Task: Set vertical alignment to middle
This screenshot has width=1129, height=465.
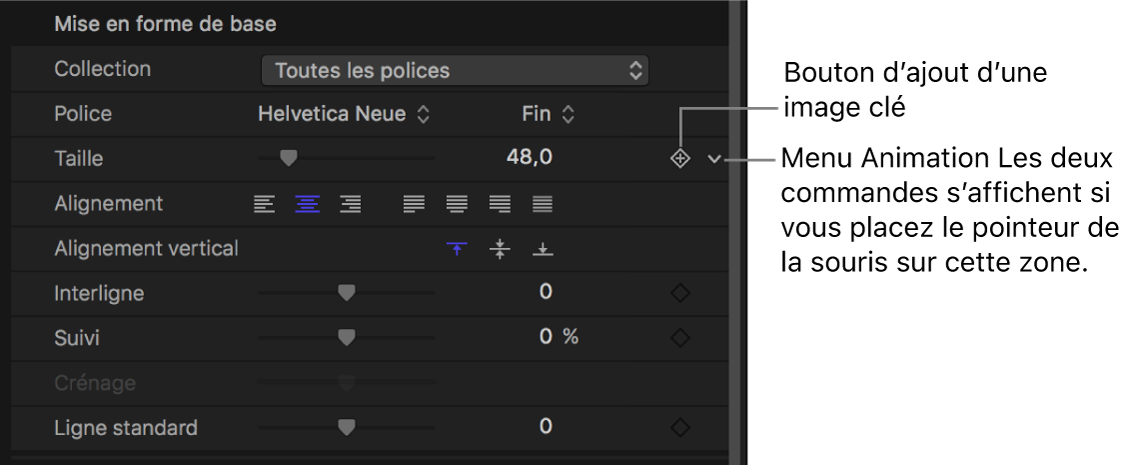Action: click(x=499, y=249)
